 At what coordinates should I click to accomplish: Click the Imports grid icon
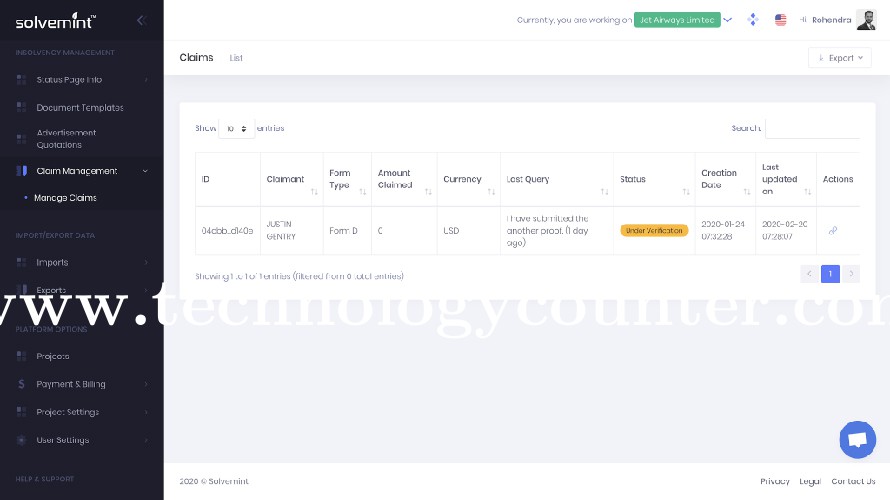[21, 262]
